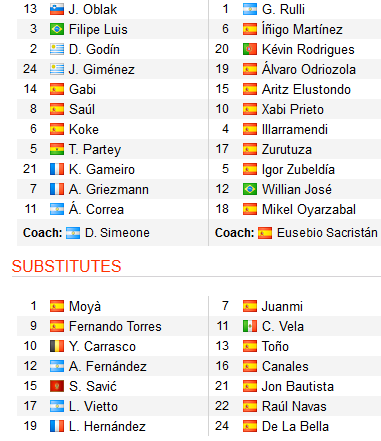Click Portugal flag next to Kévin Rodrigues
This screenshot has height=441, width=381.
point(250,49)
